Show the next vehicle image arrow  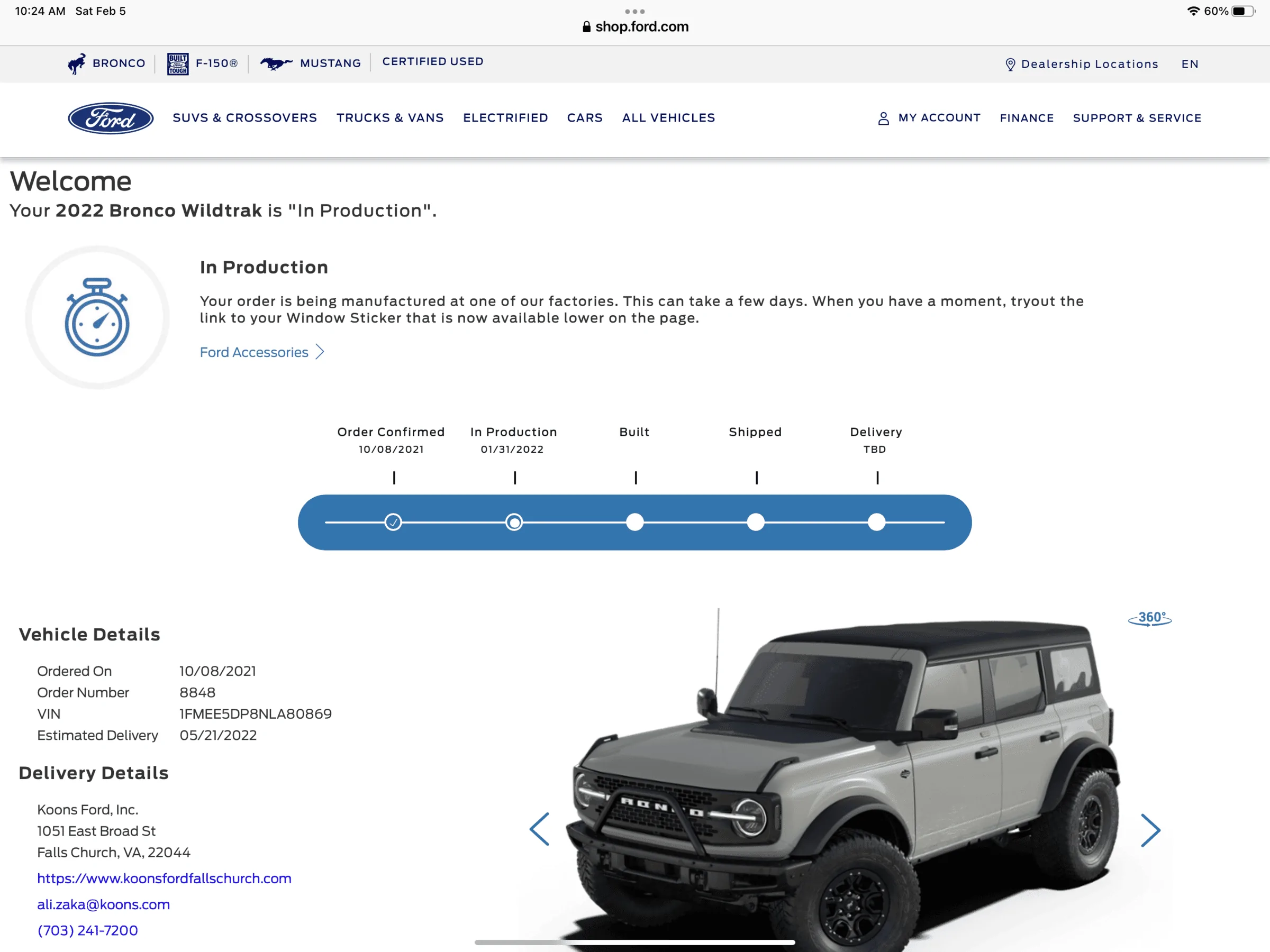click(x=1150, y=830)
